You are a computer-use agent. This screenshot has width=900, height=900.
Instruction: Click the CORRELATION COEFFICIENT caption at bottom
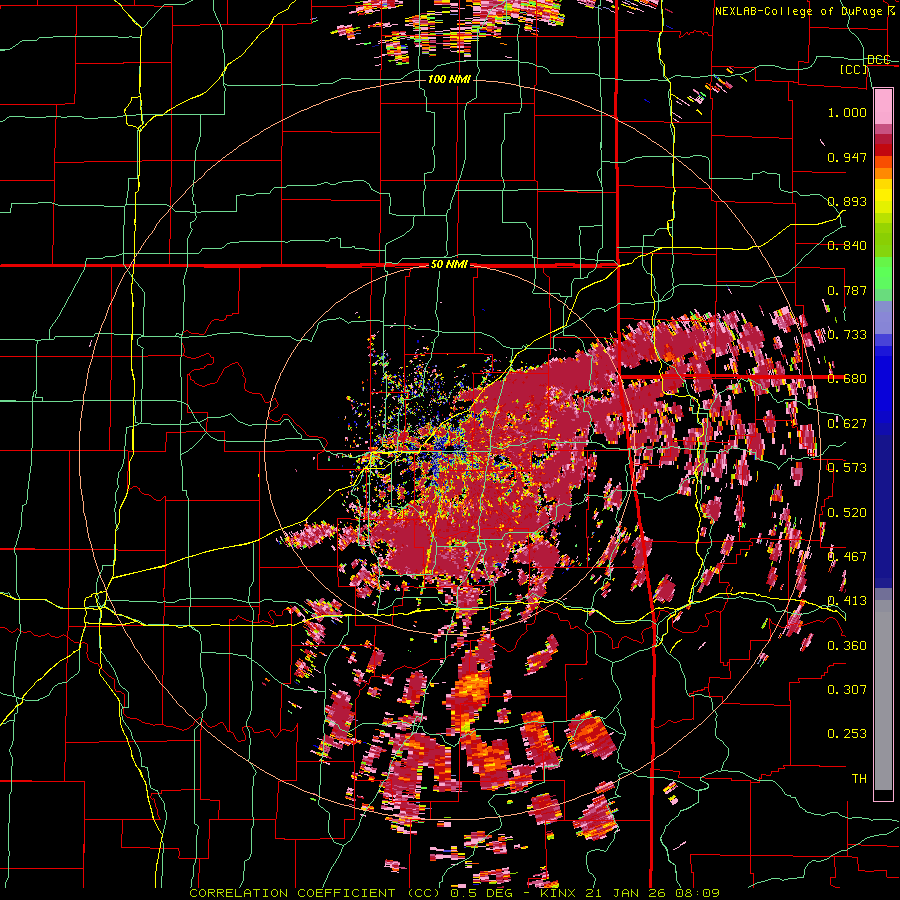[315, 893]
